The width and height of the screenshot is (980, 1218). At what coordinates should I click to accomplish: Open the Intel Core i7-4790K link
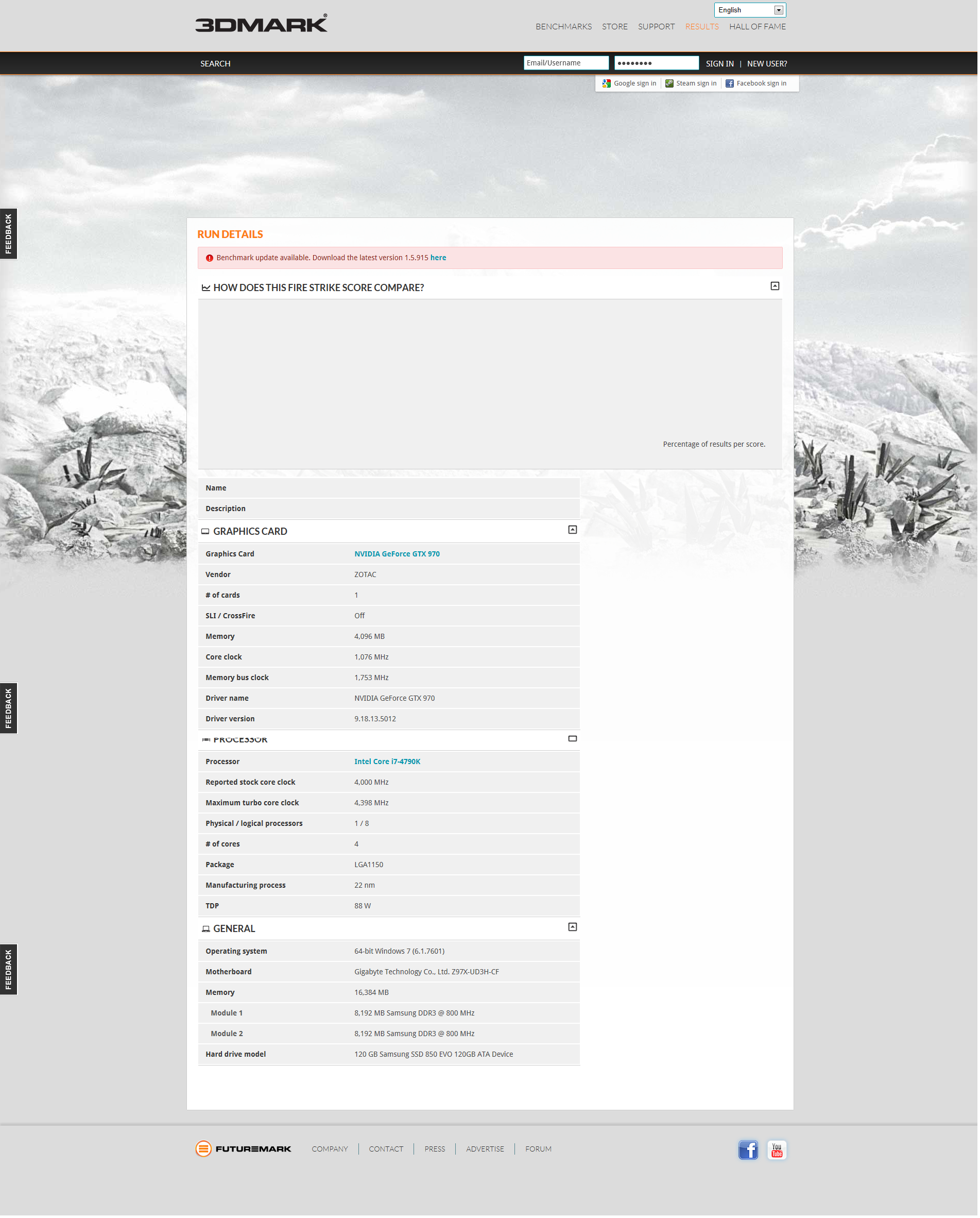click(387, 762)
